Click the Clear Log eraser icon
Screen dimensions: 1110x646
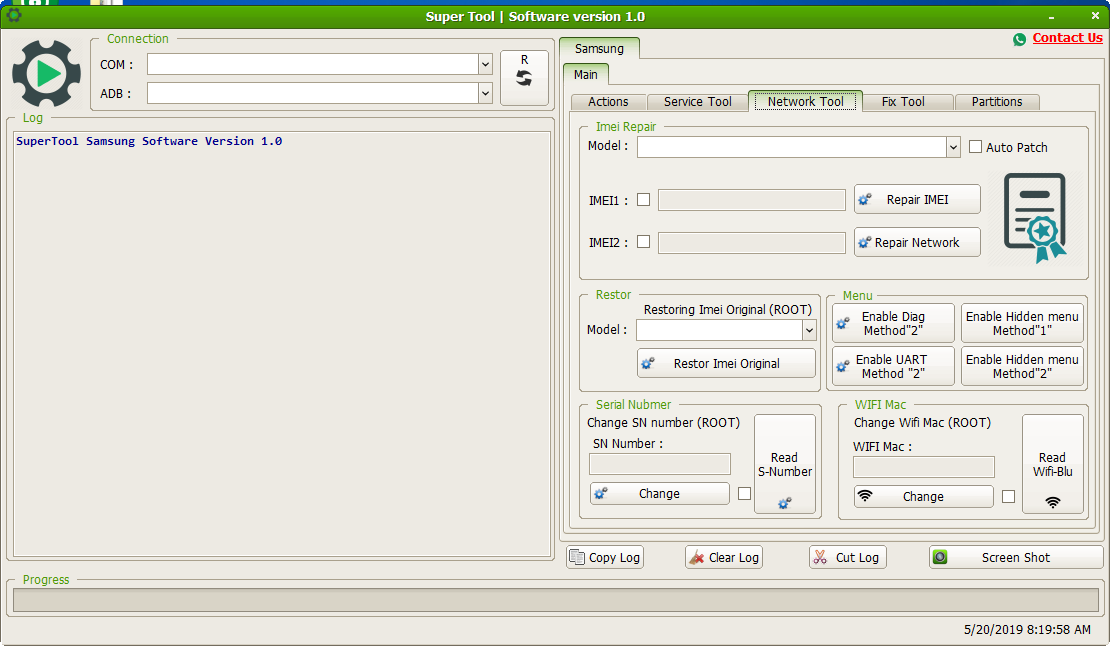698,557
